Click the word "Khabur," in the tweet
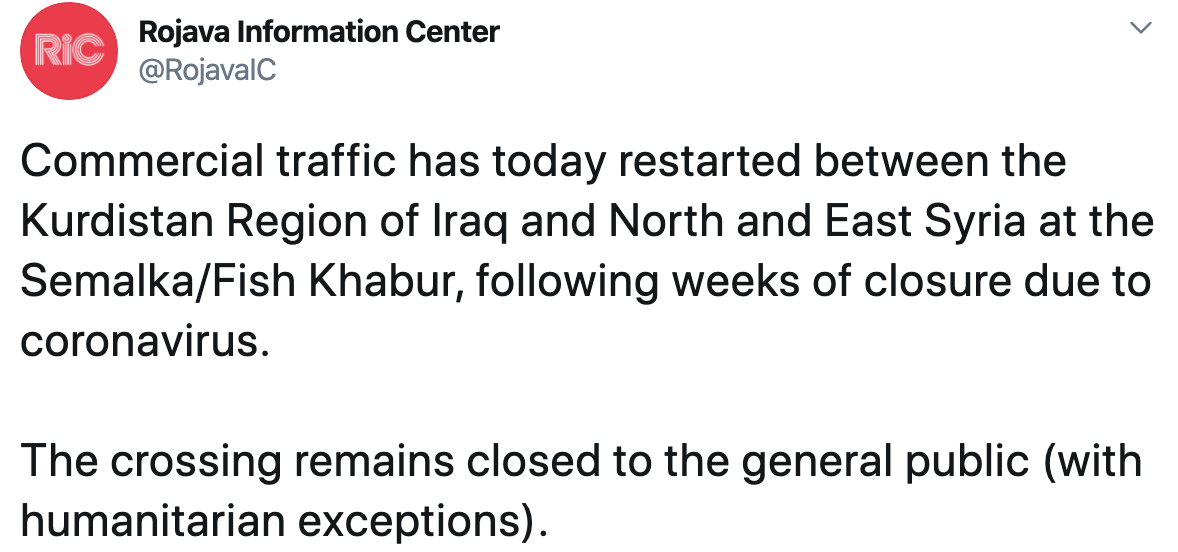This screenshot has height=552, width=1178. pos(391,282)
